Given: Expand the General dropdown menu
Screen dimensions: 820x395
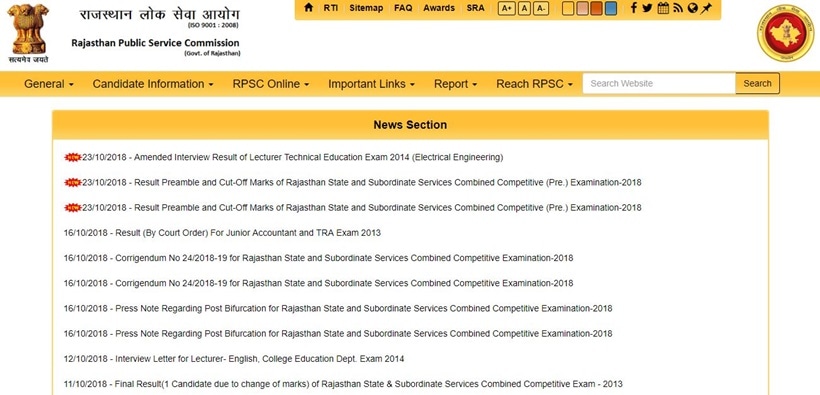Looking at the screenshot, I should [x=49, y=84].
